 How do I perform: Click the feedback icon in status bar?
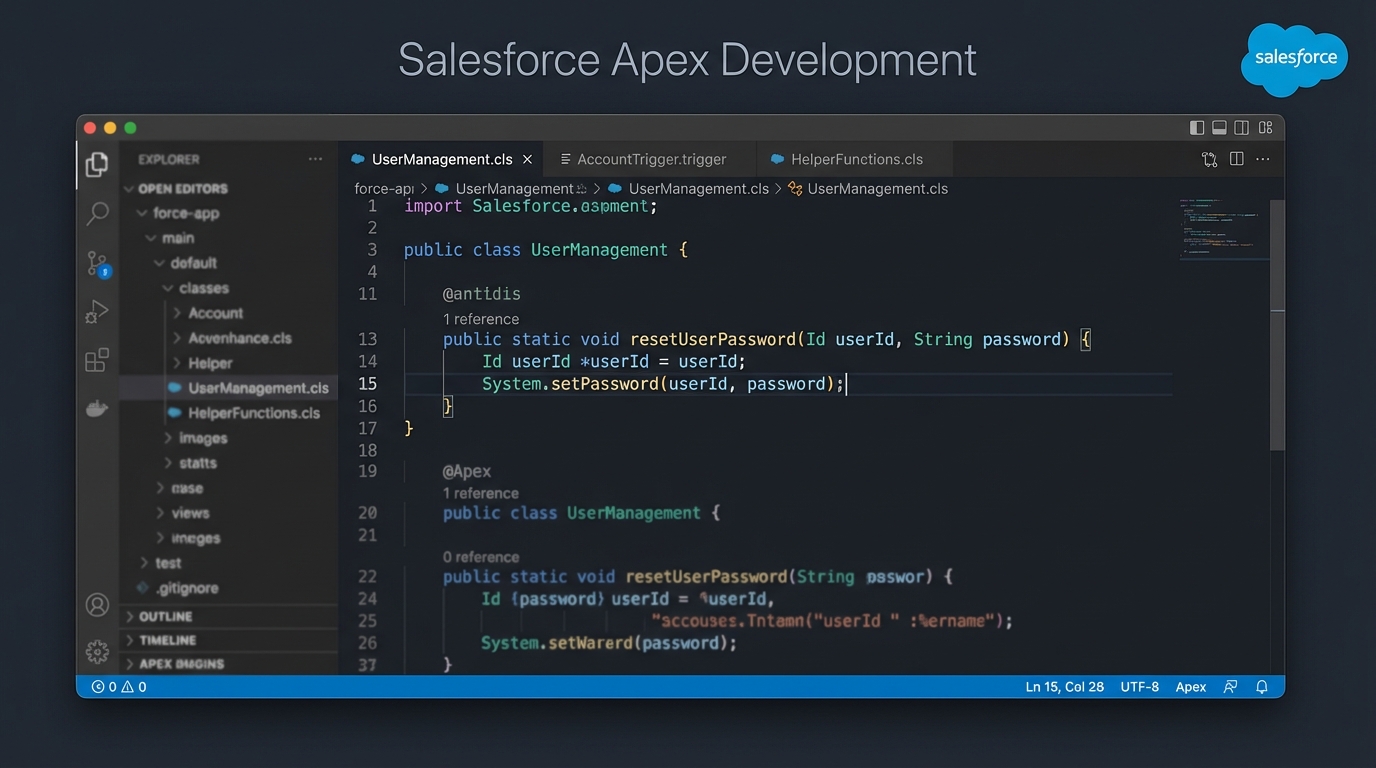[1231, 687]
